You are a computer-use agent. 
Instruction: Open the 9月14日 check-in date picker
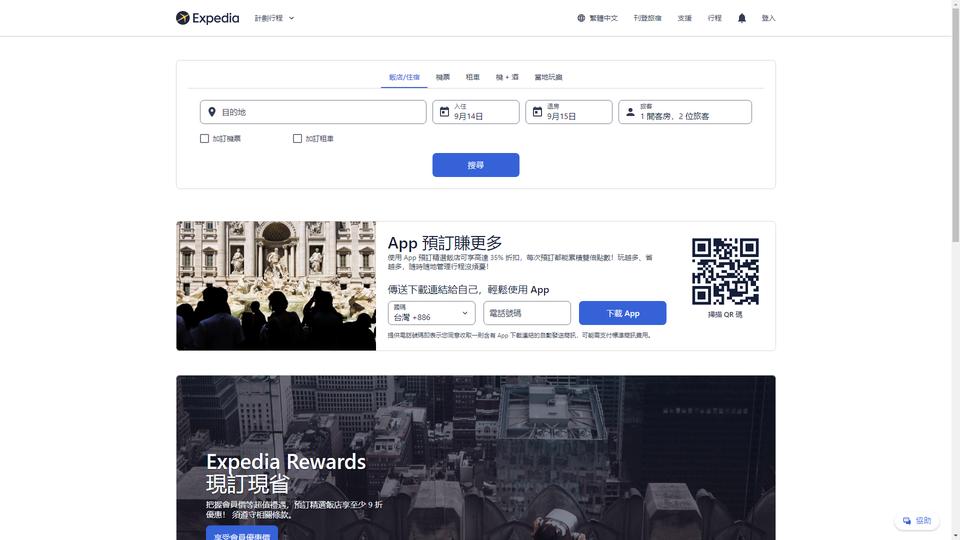point(476,112)
